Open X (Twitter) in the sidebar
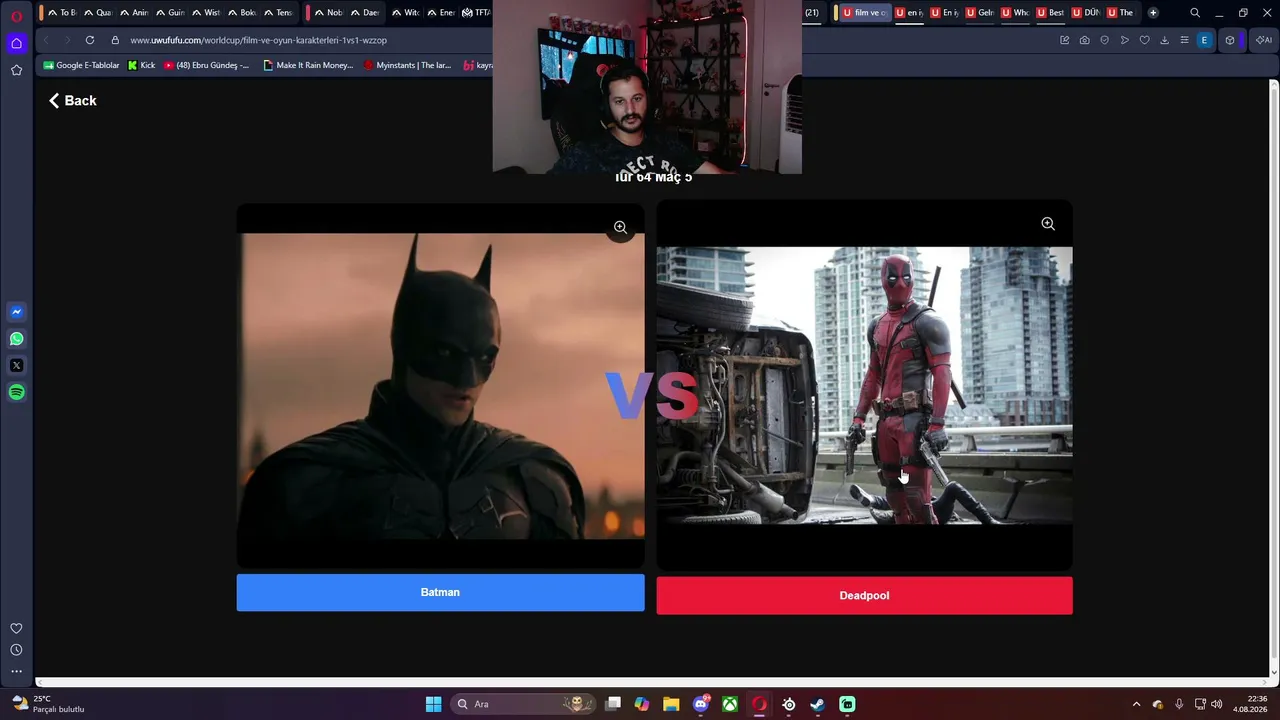The height and width of the screenshot is (720, 1280). click(x=16, y=366)
